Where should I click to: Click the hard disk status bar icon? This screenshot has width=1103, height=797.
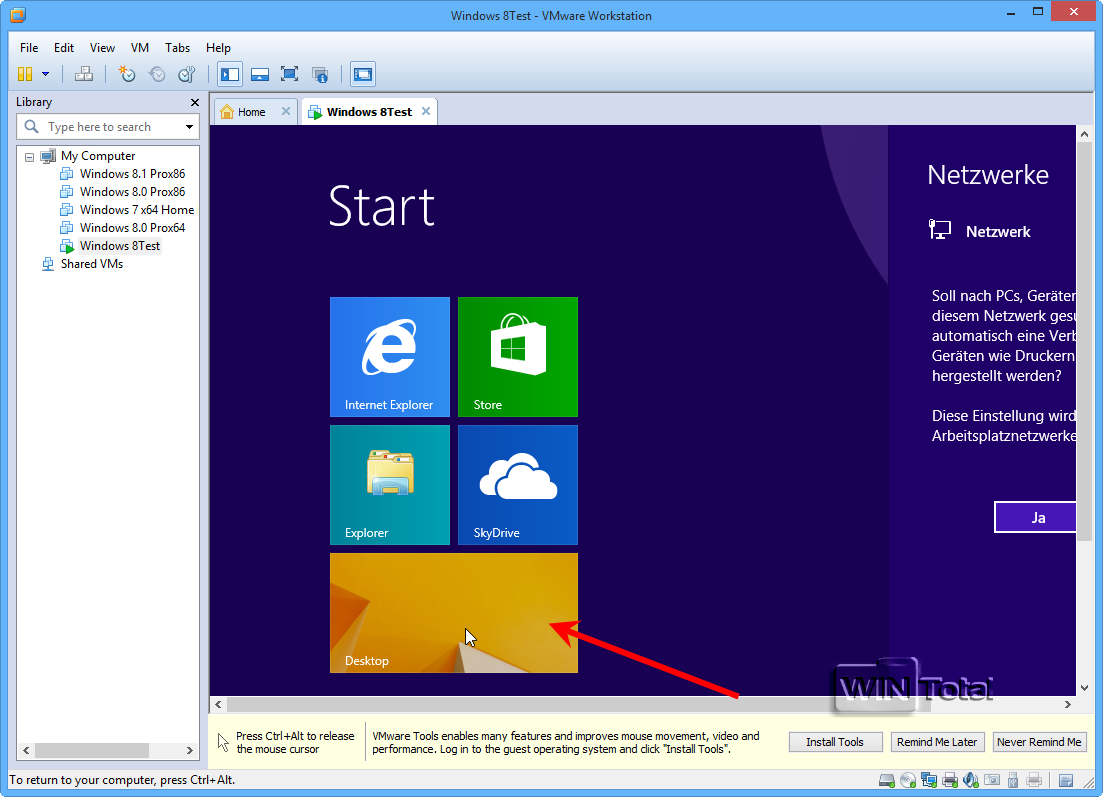(887, 780)
